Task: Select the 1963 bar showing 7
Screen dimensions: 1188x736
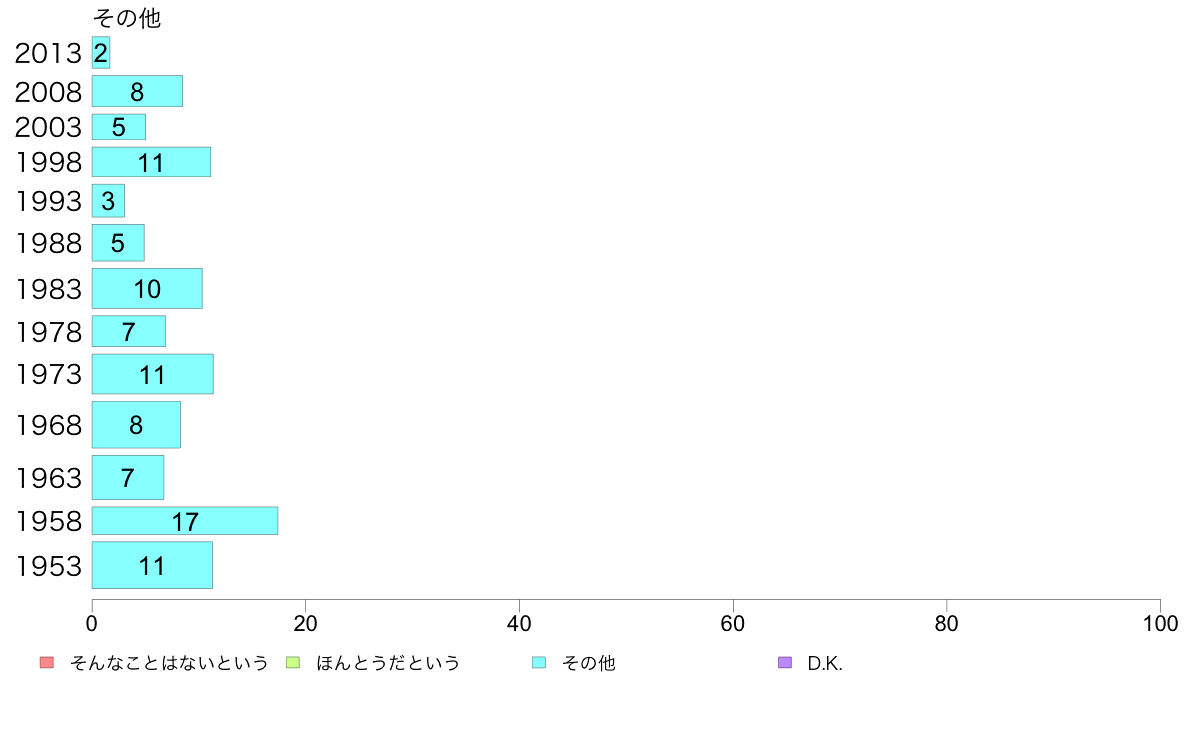Action: tap(128, 478)
